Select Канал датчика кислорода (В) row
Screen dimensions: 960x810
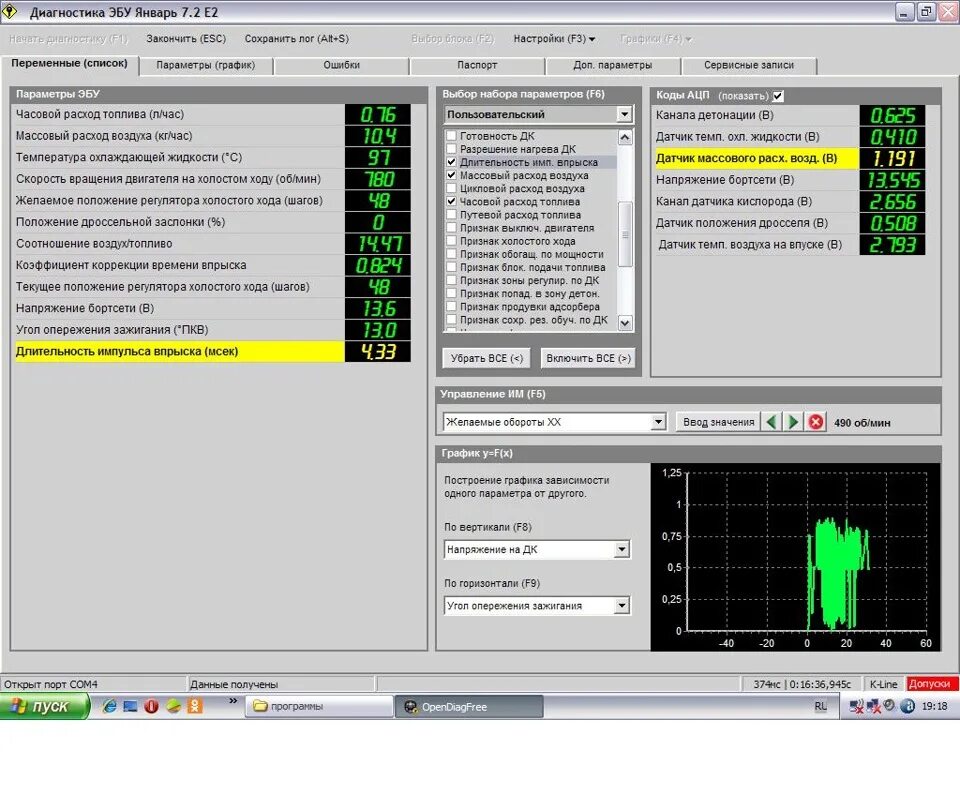click(790, 201)
